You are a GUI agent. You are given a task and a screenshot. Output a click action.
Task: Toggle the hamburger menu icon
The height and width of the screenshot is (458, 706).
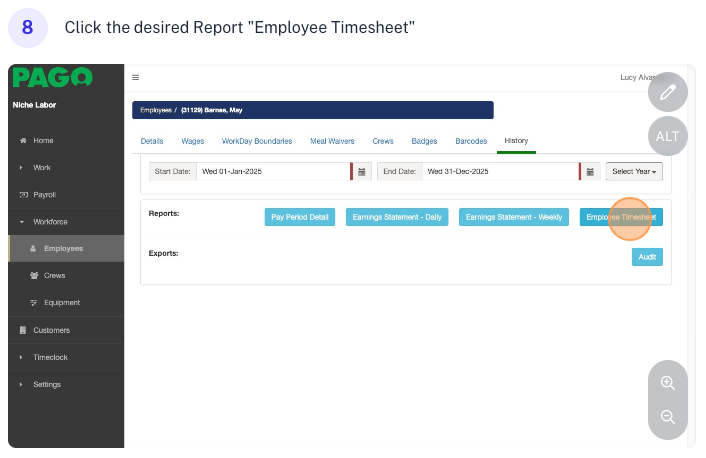coord(136,77)
